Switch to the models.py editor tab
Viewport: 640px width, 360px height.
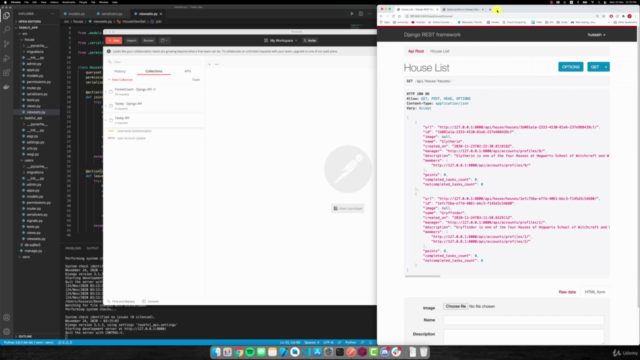tap(75, 13)
